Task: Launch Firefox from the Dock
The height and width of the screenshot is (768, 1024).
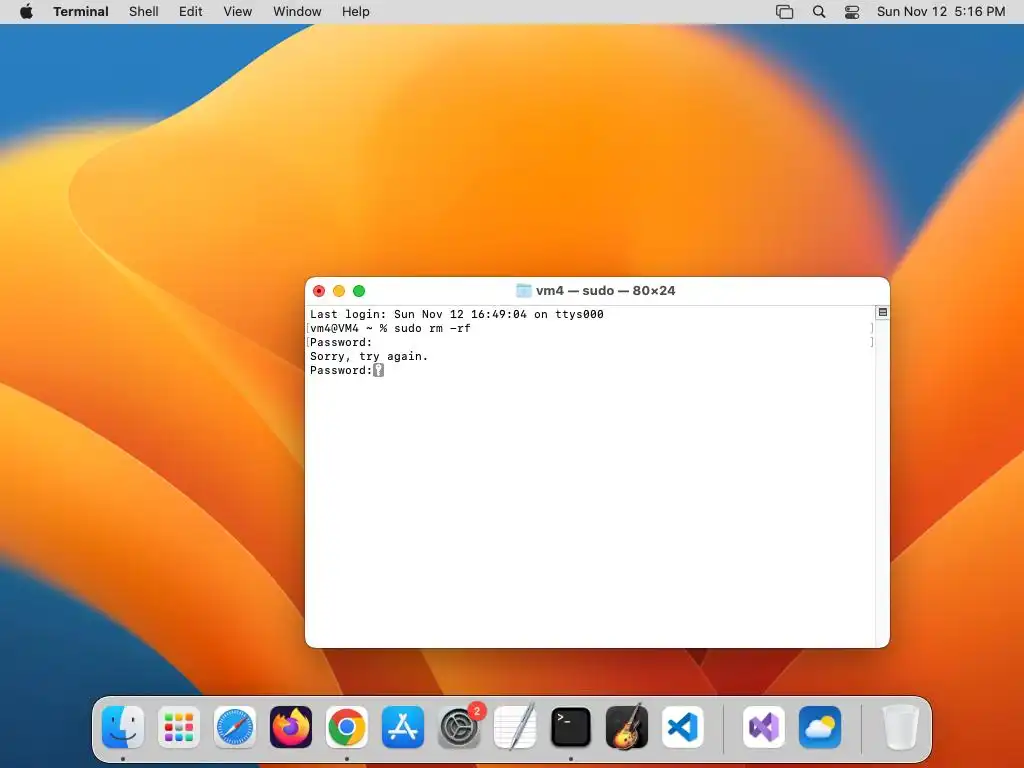Action: pyautogui.click(x=291, y=727)
